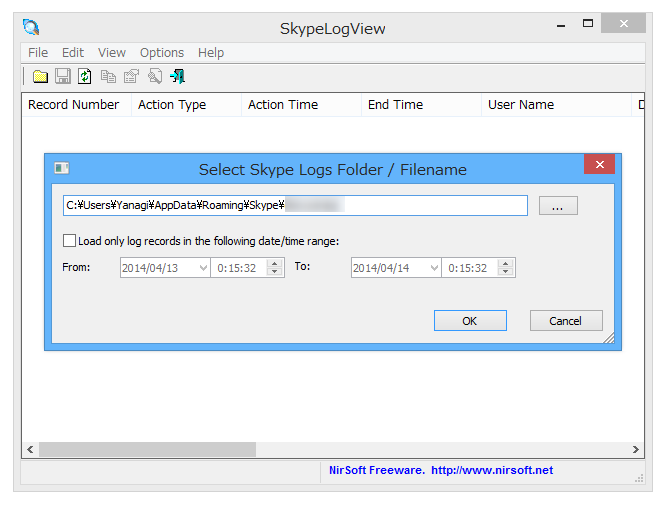Open the nirsoft.net link in status bar
This screenshot has height=511, width=670.
[492, 470]
